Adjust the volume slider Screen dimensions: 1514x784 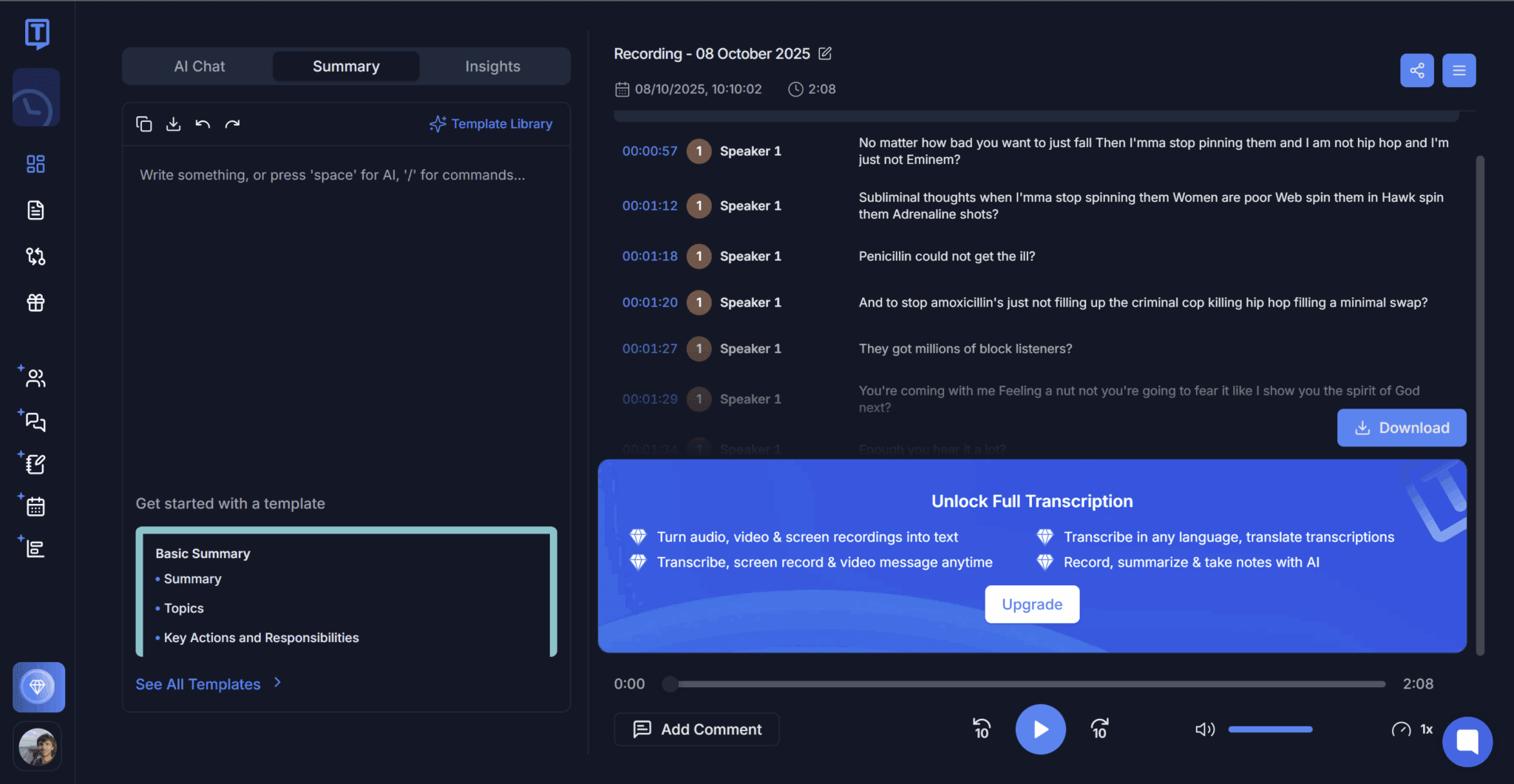[x=1270, y=730]
